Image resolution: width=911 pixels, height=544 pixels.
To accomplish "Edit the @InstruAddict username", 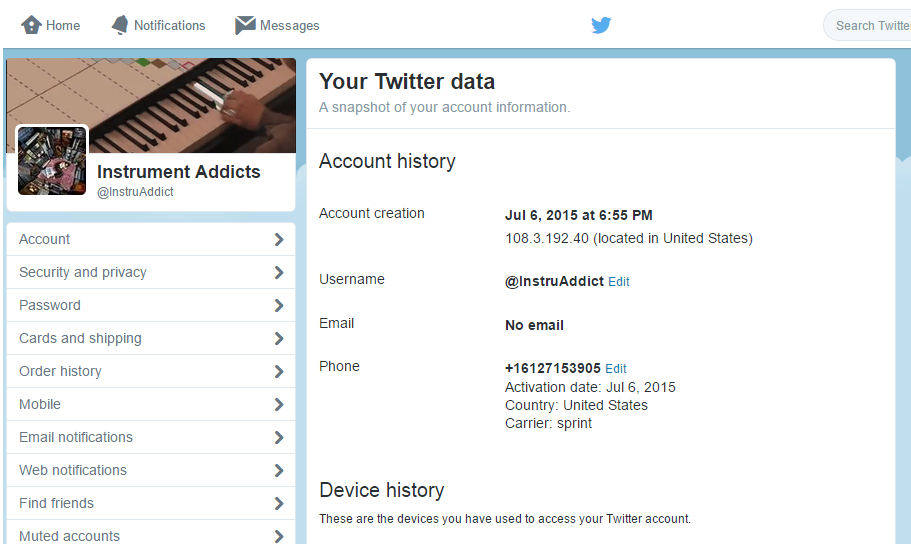I will pyautogui.click(x=619, y=282).
